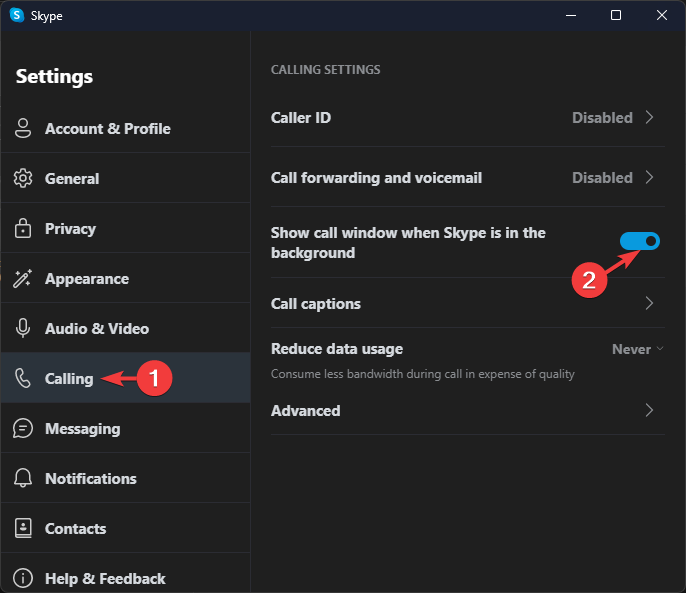Click the Messaging chat bubble icon
Viewport: 686px width, 593px height.
click(23, 428)
